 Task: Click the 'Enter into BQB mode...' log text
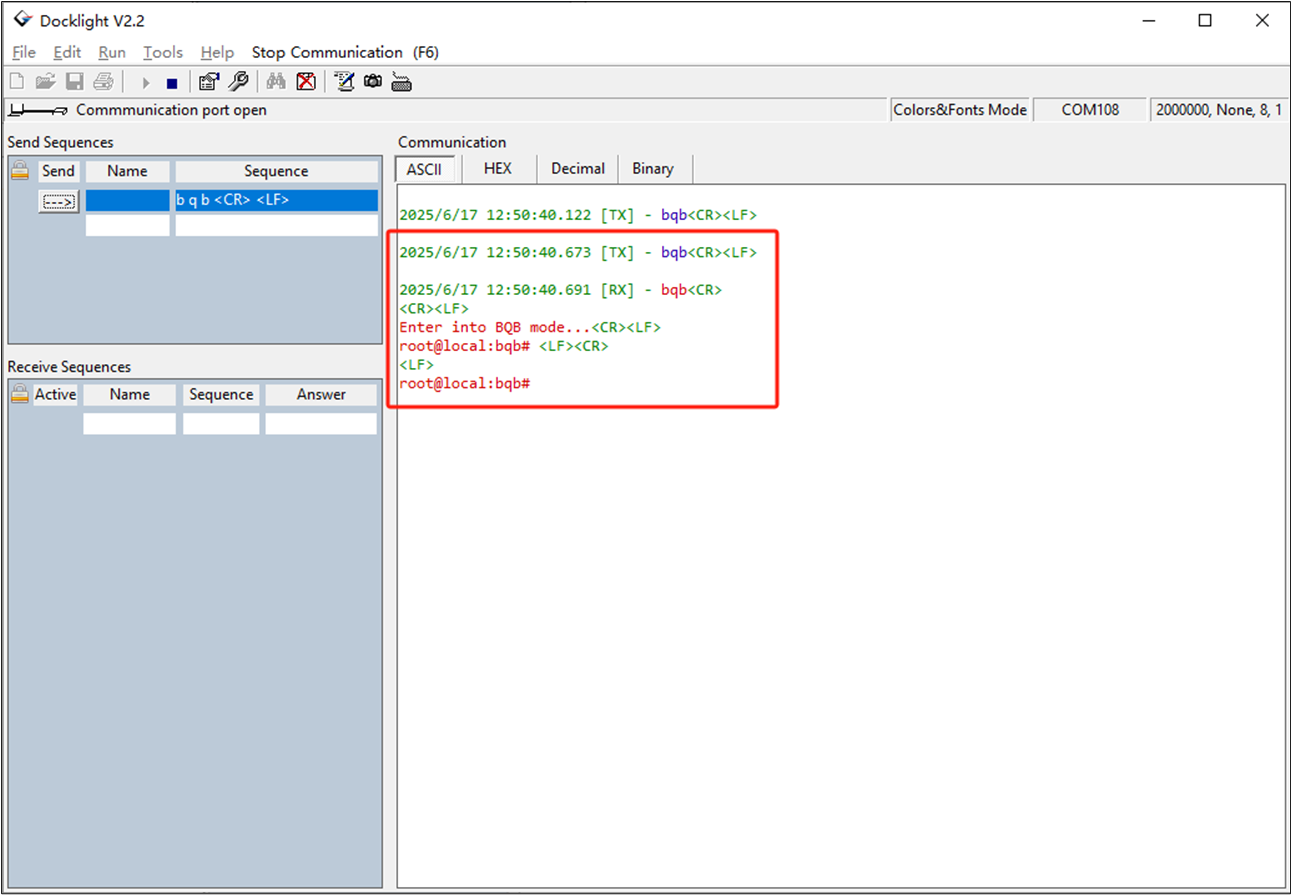[x=494, y=327]
